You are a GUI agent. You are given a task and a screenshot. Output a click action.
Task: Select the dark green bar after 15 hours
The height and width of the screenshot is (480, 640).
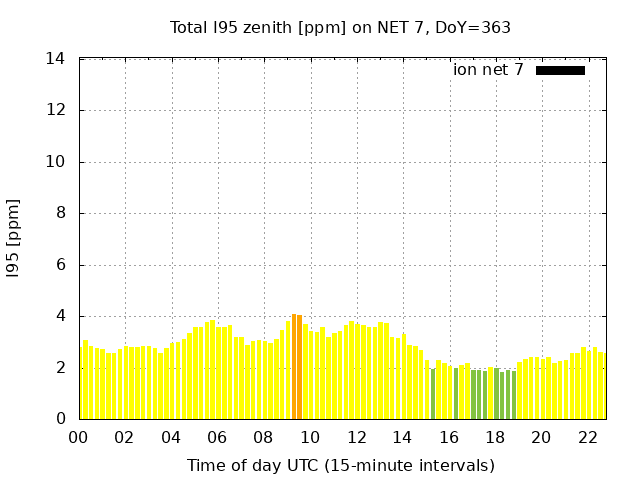click(433, 394)
